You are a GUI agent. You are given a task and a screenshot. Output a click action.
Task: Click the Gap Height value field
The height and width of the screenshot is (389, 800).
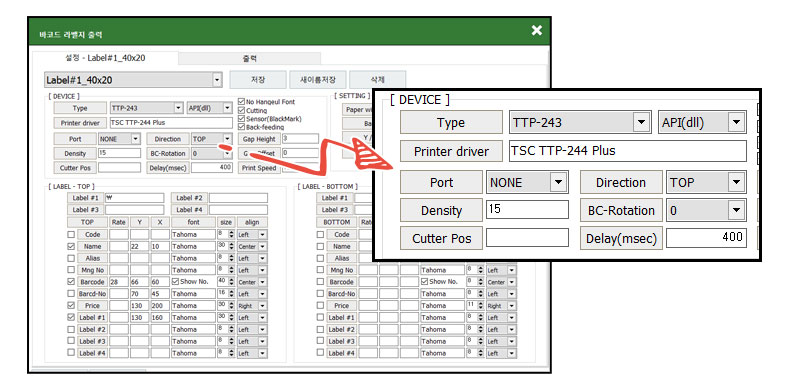click(301, 139)
